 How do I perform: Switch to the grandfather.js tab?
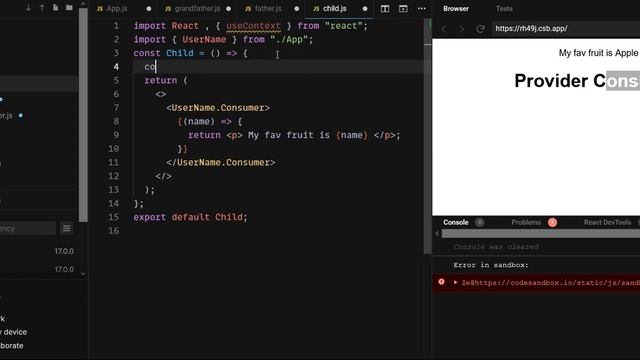pos(198,9)
